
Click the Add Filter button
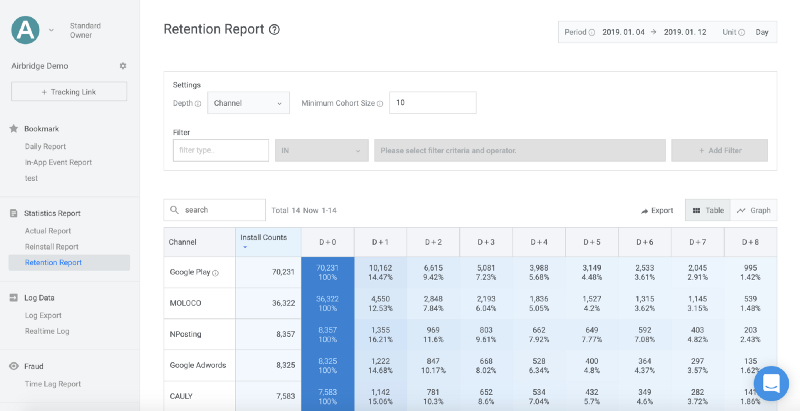719,150
